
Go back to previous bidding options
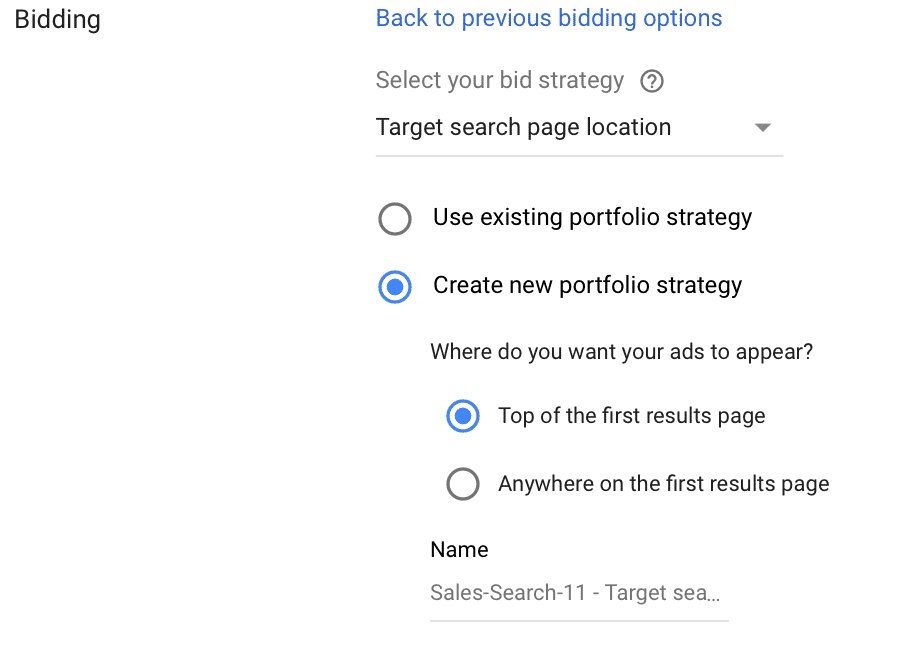tap(549, 18)
